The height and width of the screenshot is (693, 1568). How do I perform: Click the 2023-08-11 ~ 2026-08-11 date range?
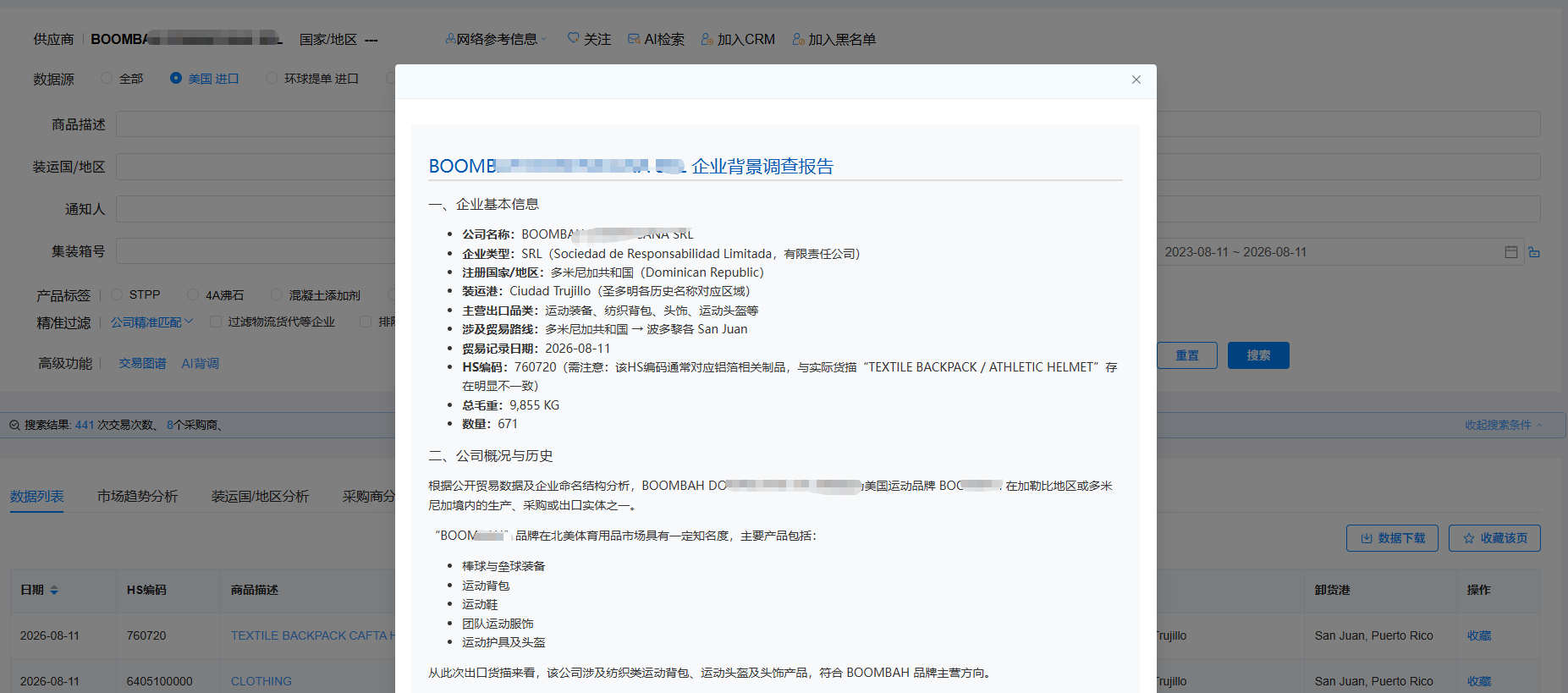point(1235,252)
